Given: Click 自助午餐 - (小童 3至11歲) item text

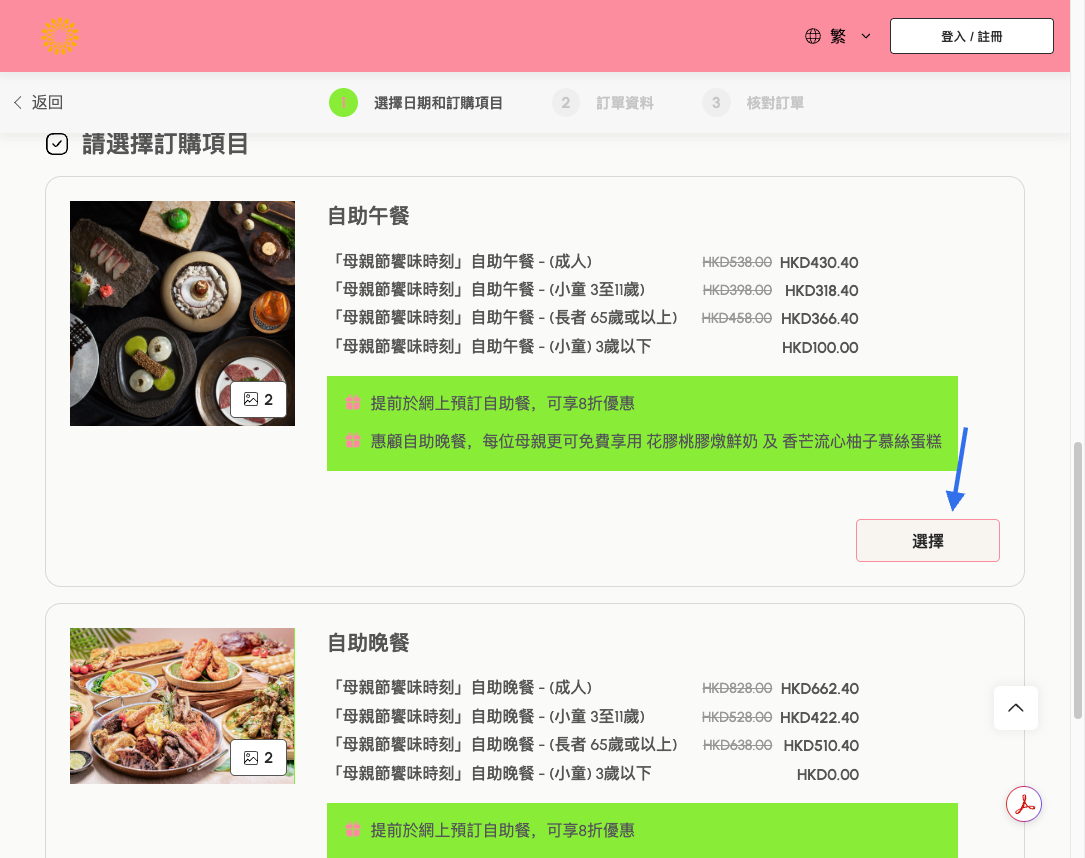Looking at the screenshot, I should coord(487,290).
